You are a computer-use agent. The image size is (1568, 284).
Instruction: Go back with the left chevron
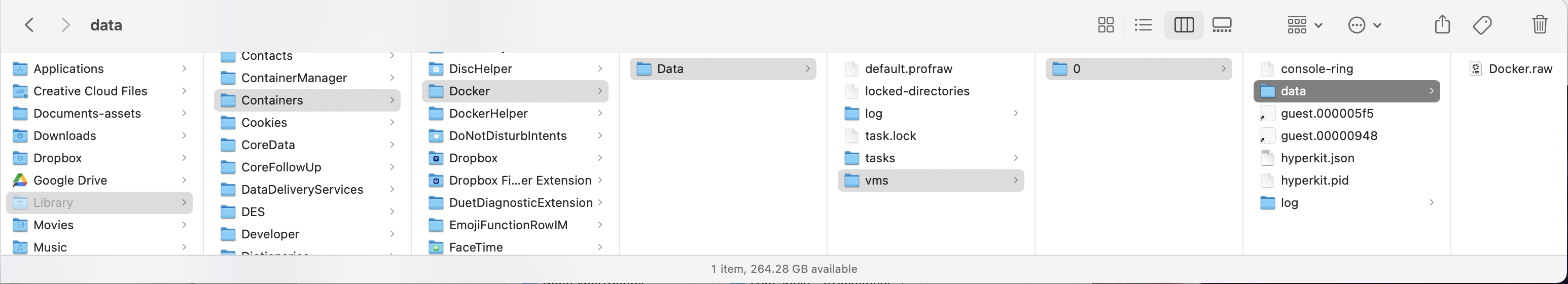(x=29, y=25)
